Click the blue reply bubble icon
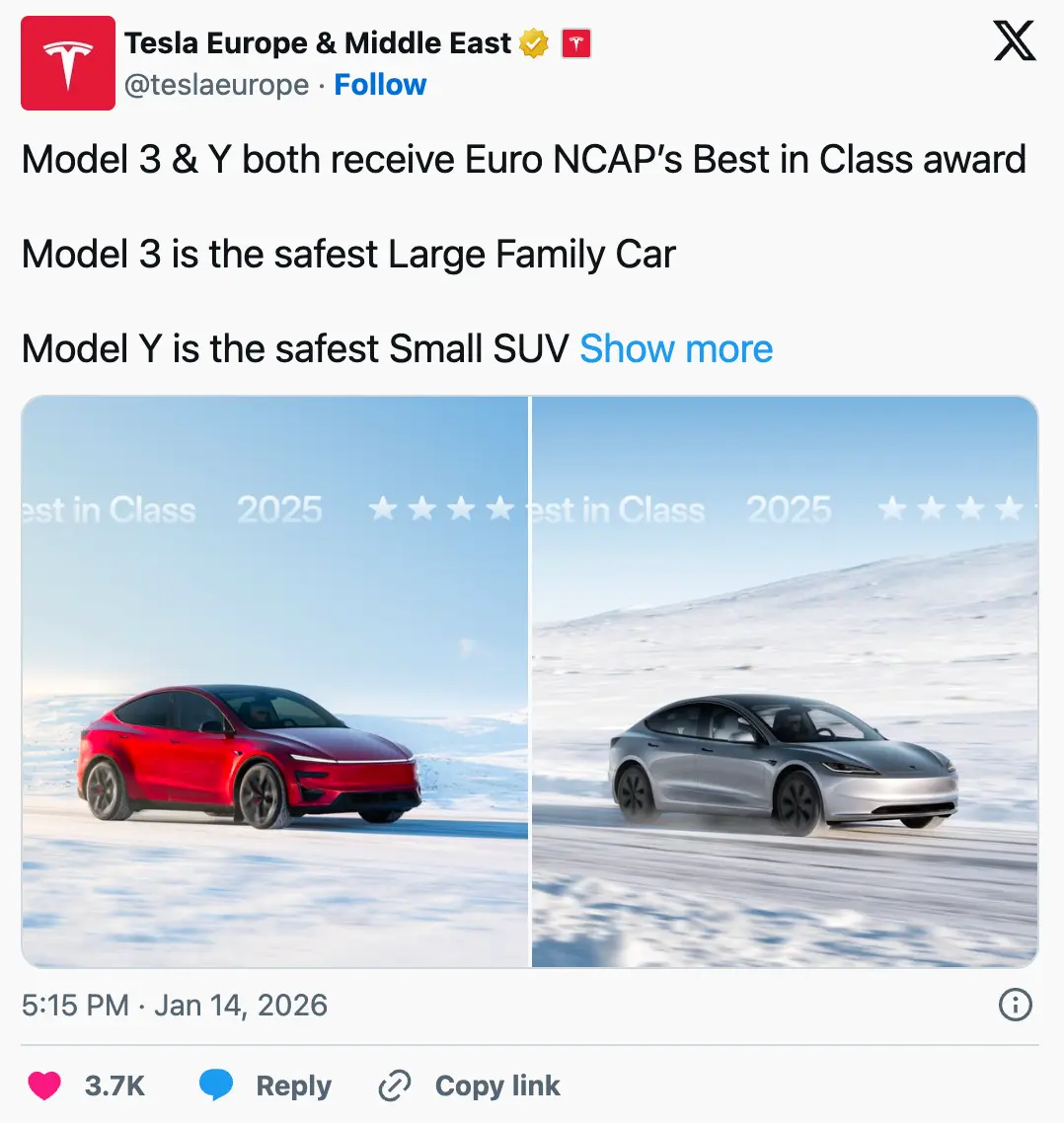The width and height of the screenshot is (1064, 1123). point(216,1086)
